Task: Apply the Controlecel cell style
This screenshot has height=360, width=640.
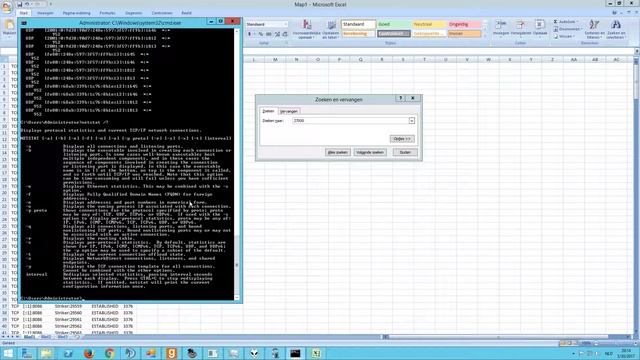Action: tap(393, 34)
